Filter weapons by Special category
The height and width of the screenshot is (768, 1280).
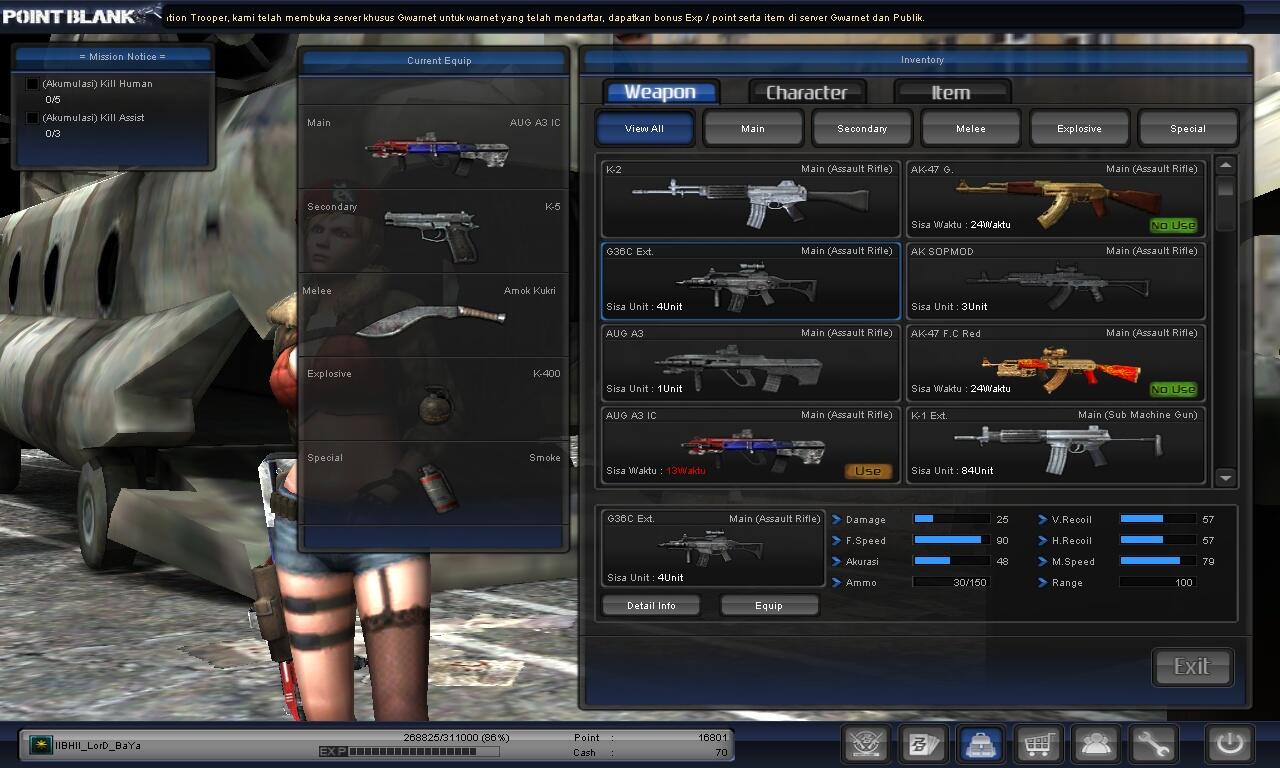pyautogui.click(x=1188, y=128)
